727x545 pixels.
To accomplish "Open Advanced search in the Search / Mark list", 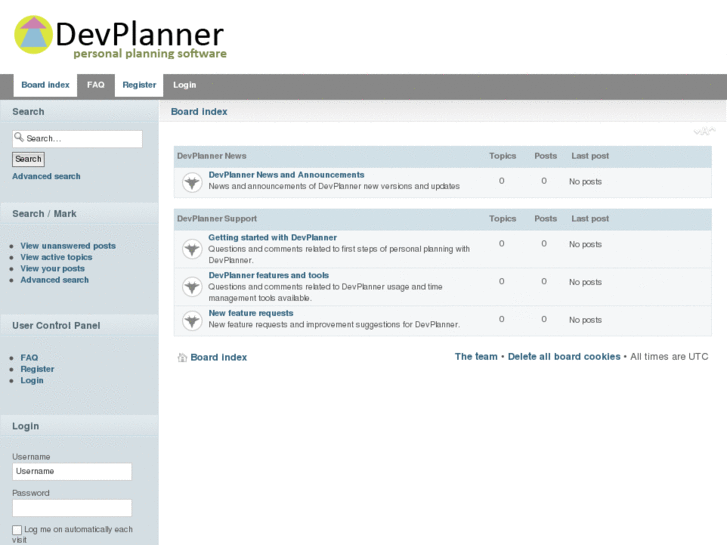I will click(54, 280).
